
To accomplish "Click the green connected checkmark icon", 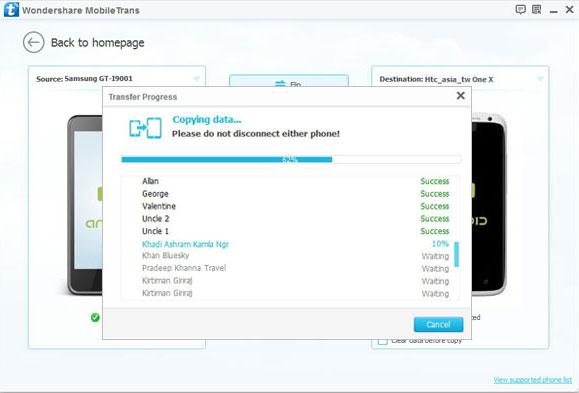I will pyautogui.click(x=95, y=317).
